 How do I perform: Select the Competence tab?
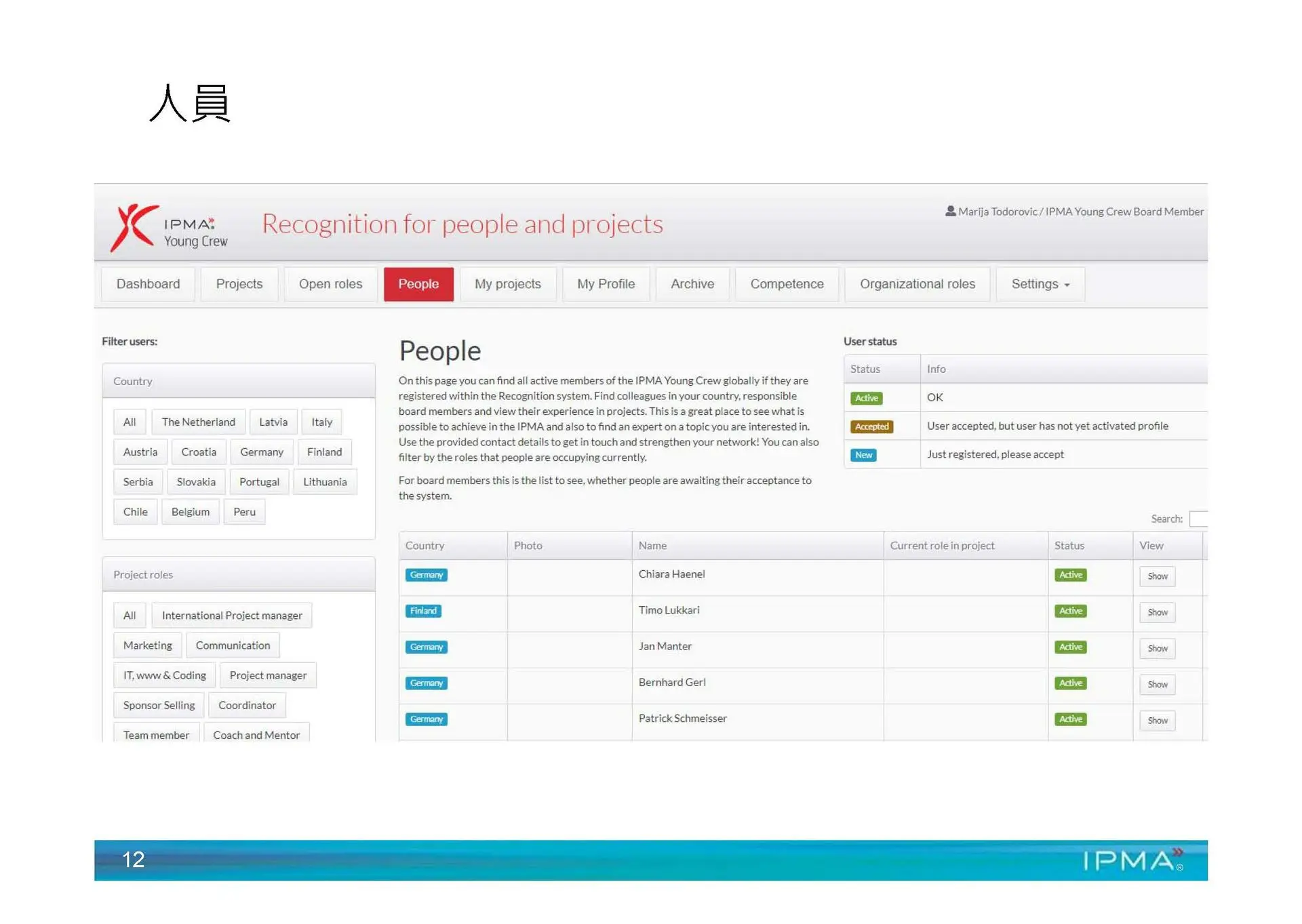pos(787,284)
